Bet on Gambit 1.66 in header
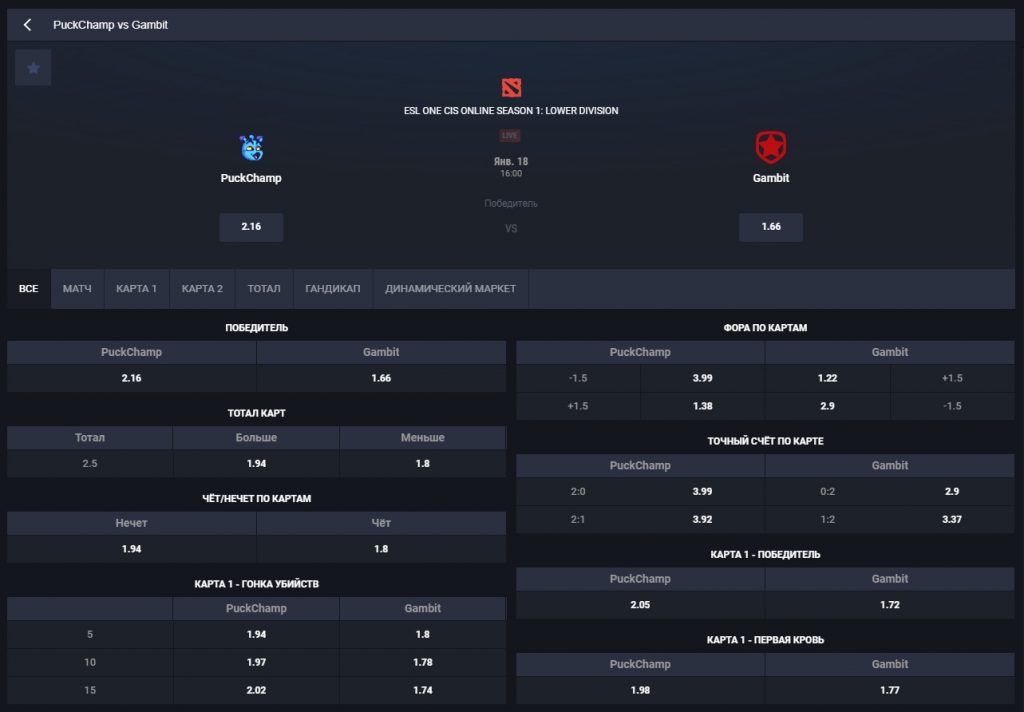This screenshot has height=712, width=1024. (x=771, y=227)
